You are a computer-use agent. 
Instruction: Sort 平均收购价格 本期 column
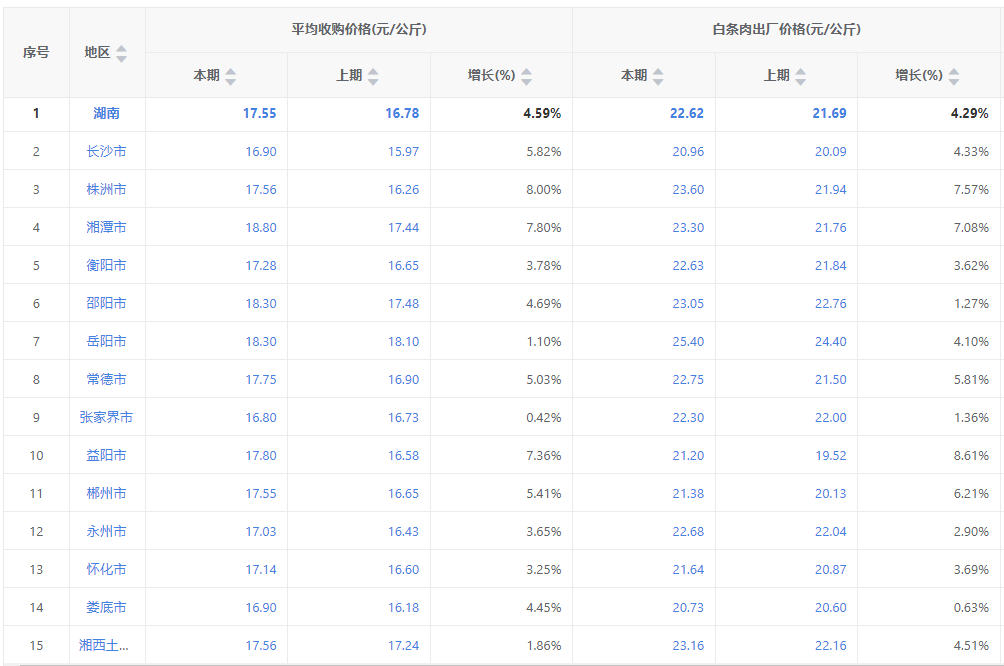[231, 76]
